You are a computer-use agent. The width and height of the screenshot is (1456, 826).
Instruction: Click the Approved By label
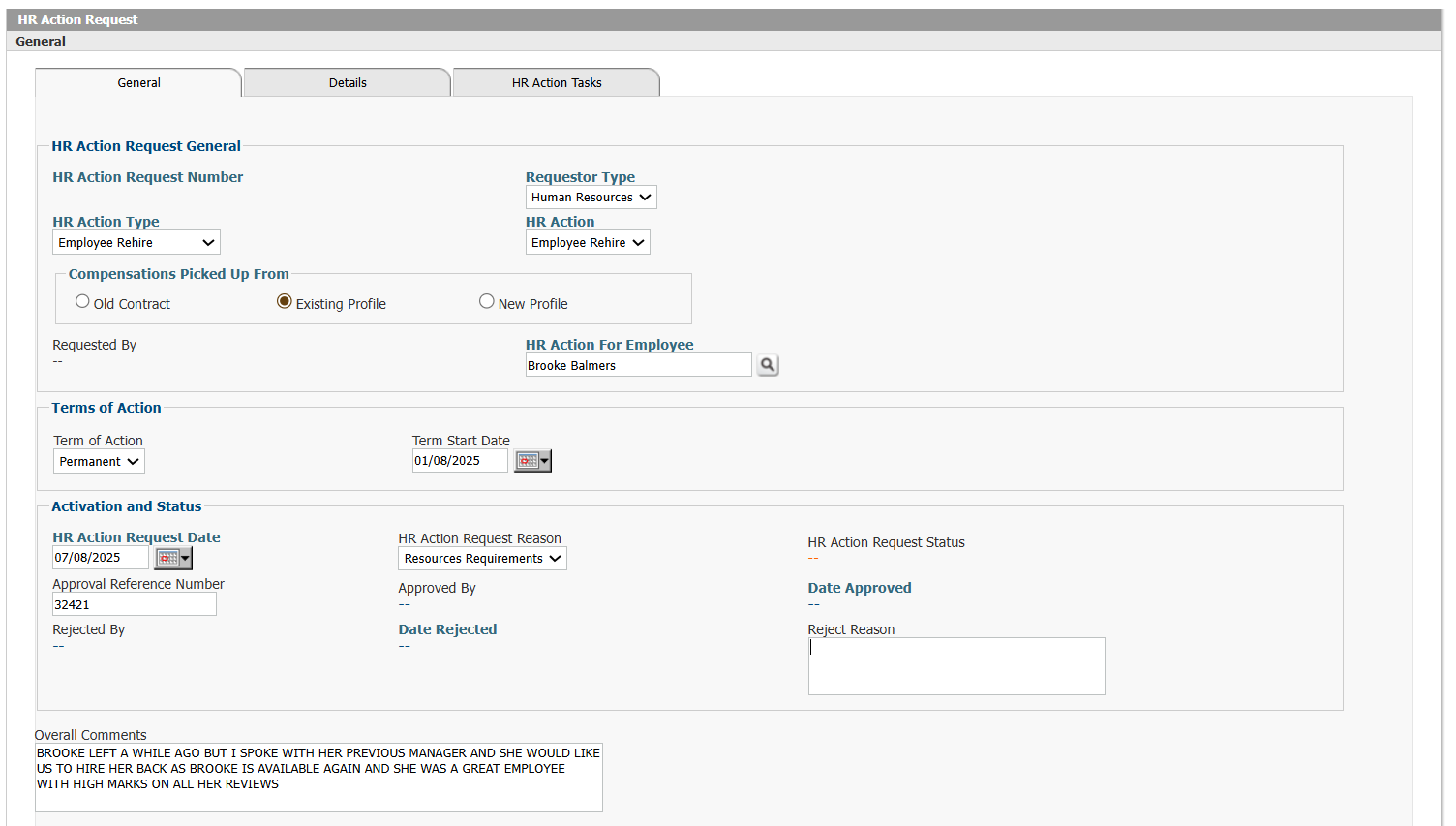[437, 588]
